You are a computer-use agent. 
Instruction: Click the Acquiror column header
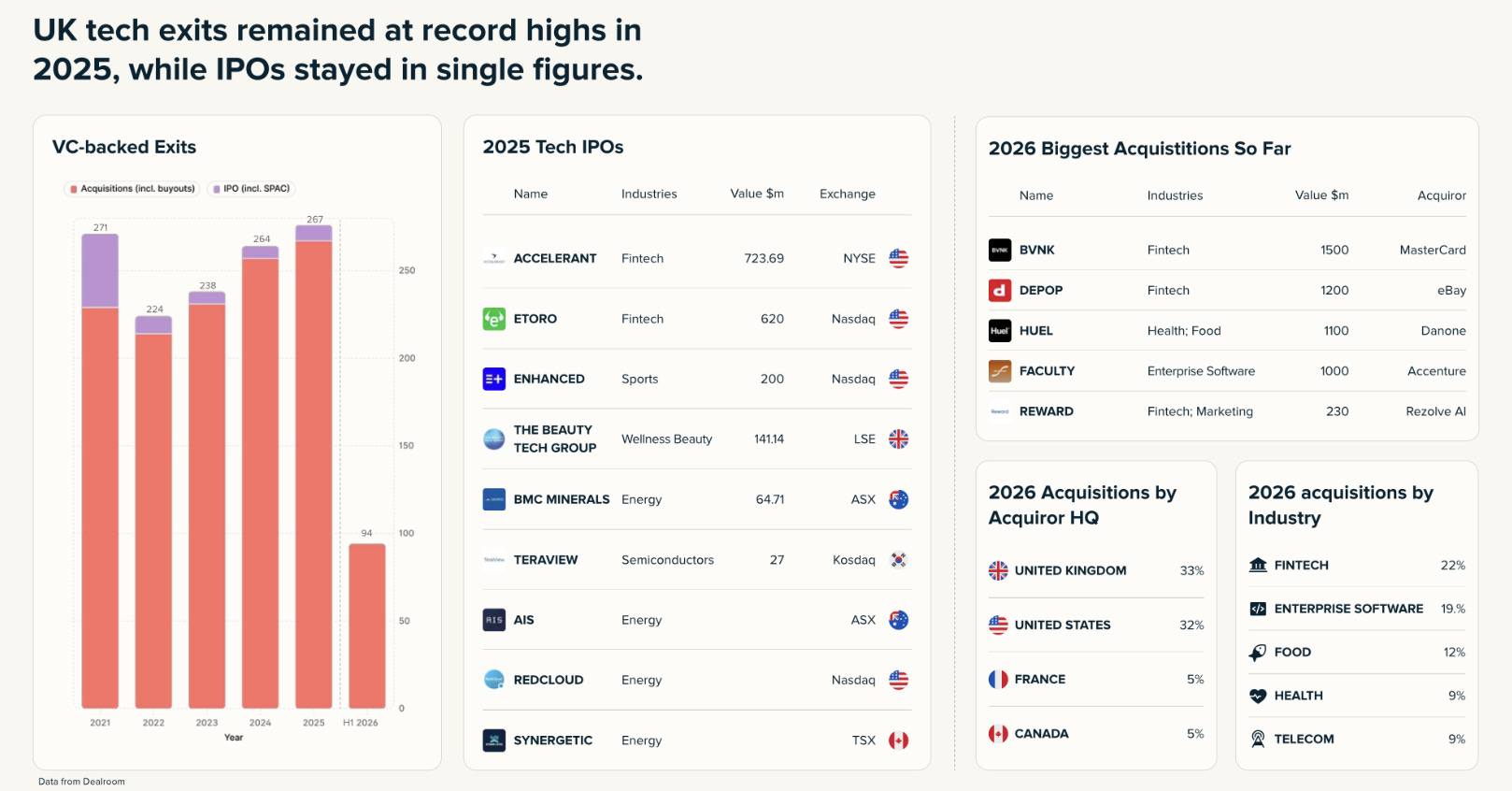1442,195
